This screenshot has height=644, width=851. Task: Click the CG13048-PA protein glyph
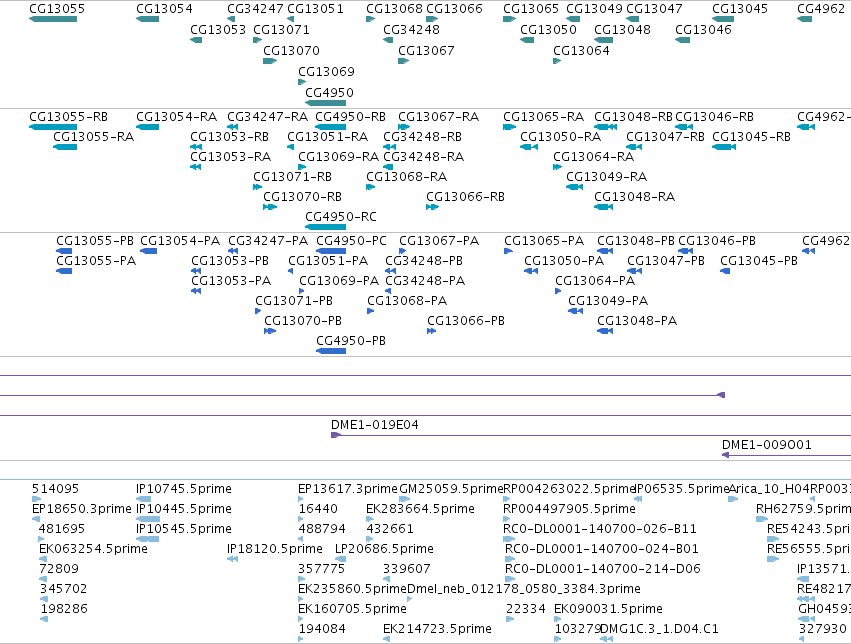tap(605, 331)
